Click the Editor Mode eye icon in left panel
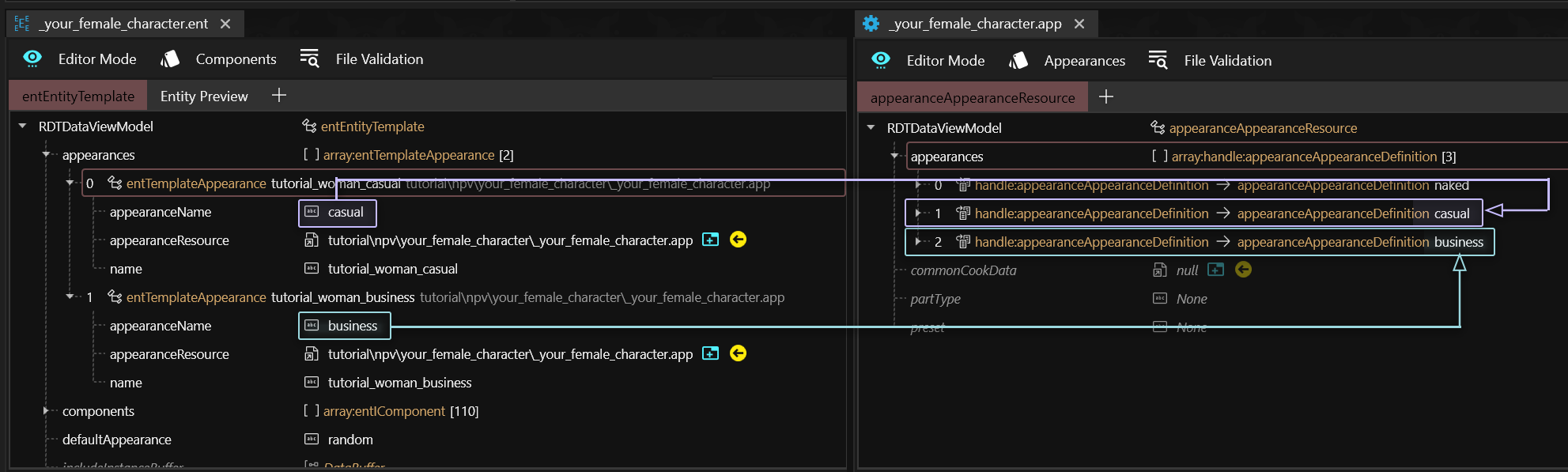The width and height of the screenshot is (1568, 472). click(x=32, y=59)
